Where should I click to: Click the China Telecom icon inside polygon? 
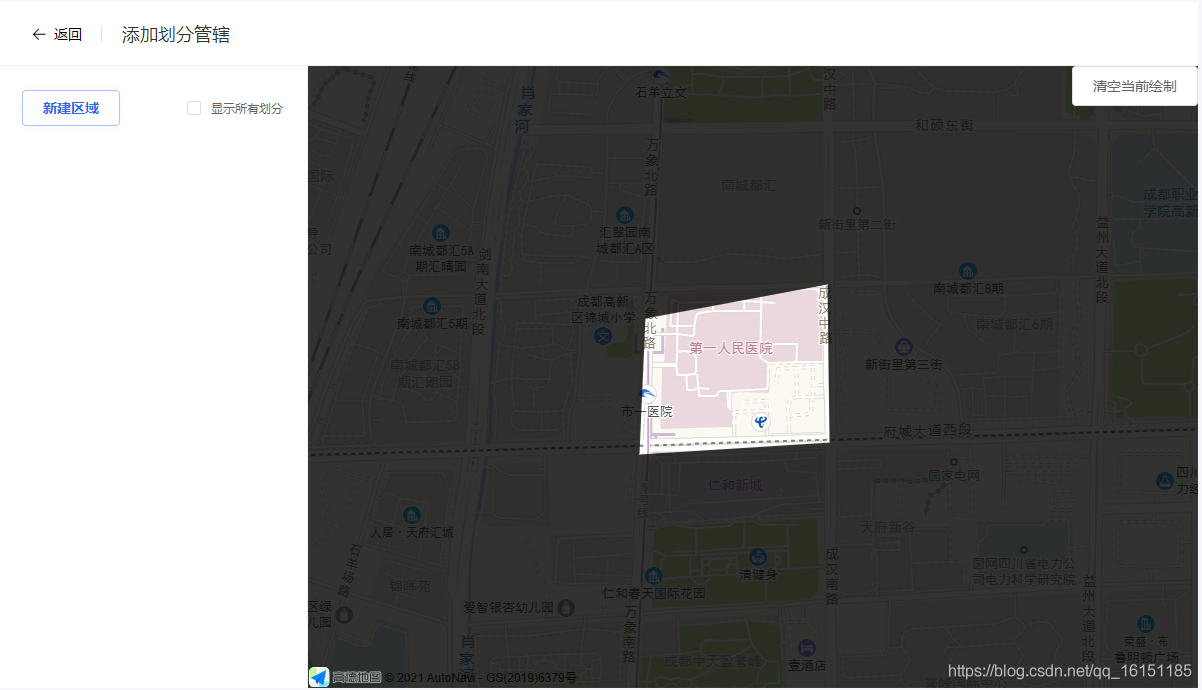[x=761, y=423]
